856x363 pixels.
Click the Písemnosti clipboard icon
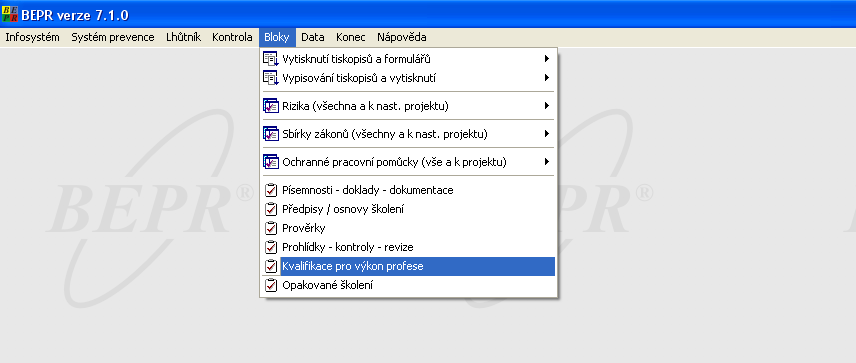(271, 190)
